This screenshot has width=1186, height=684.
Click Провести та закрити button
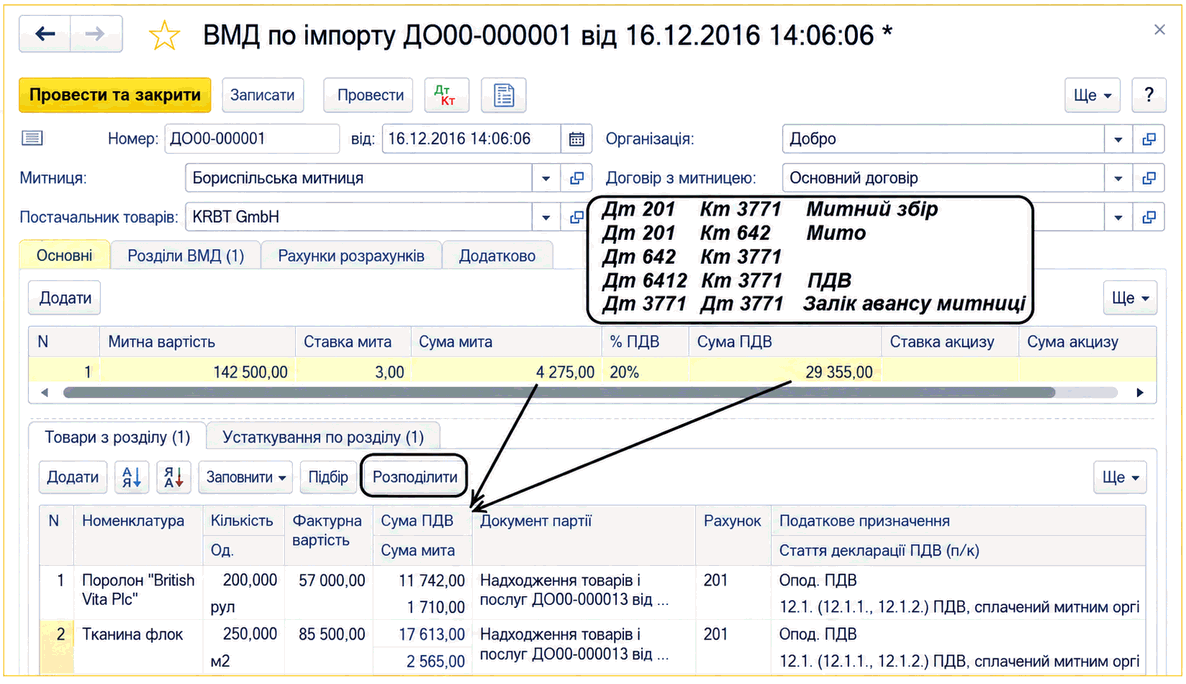click(115, 95)
